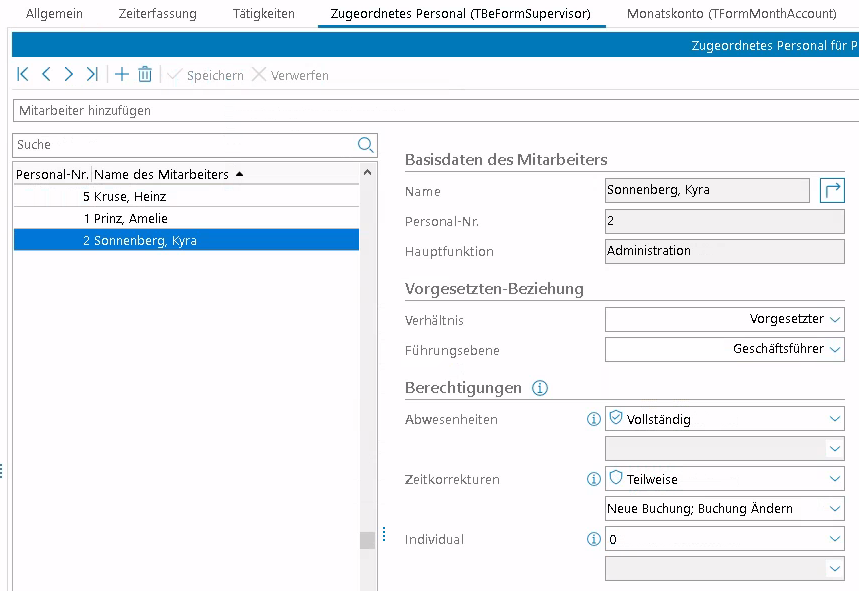Show info for Berechtigungen heading

point(540,388)
